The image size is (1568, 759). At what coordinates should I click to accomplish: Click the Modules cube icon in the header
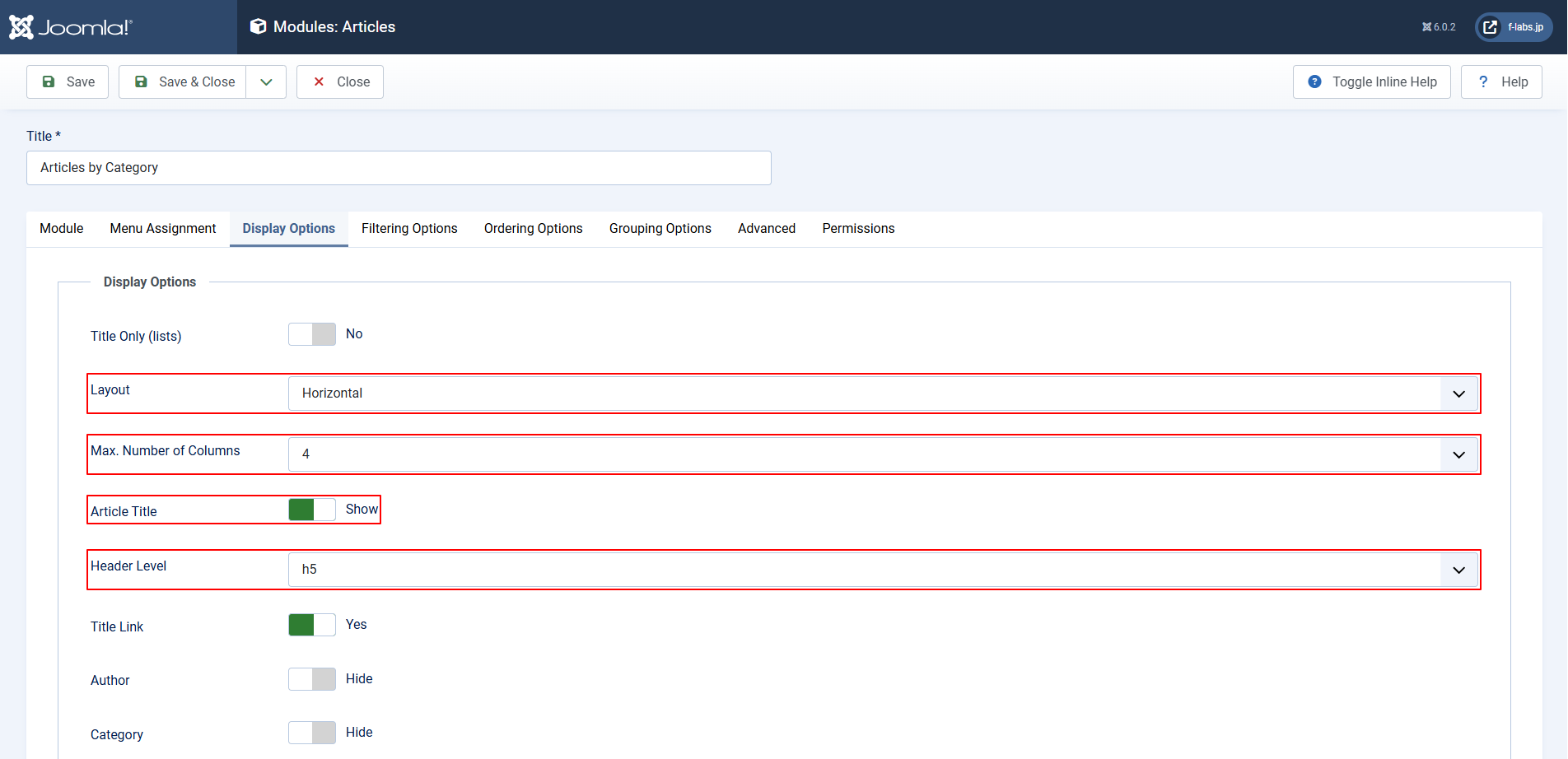click(x=259, y=26)
